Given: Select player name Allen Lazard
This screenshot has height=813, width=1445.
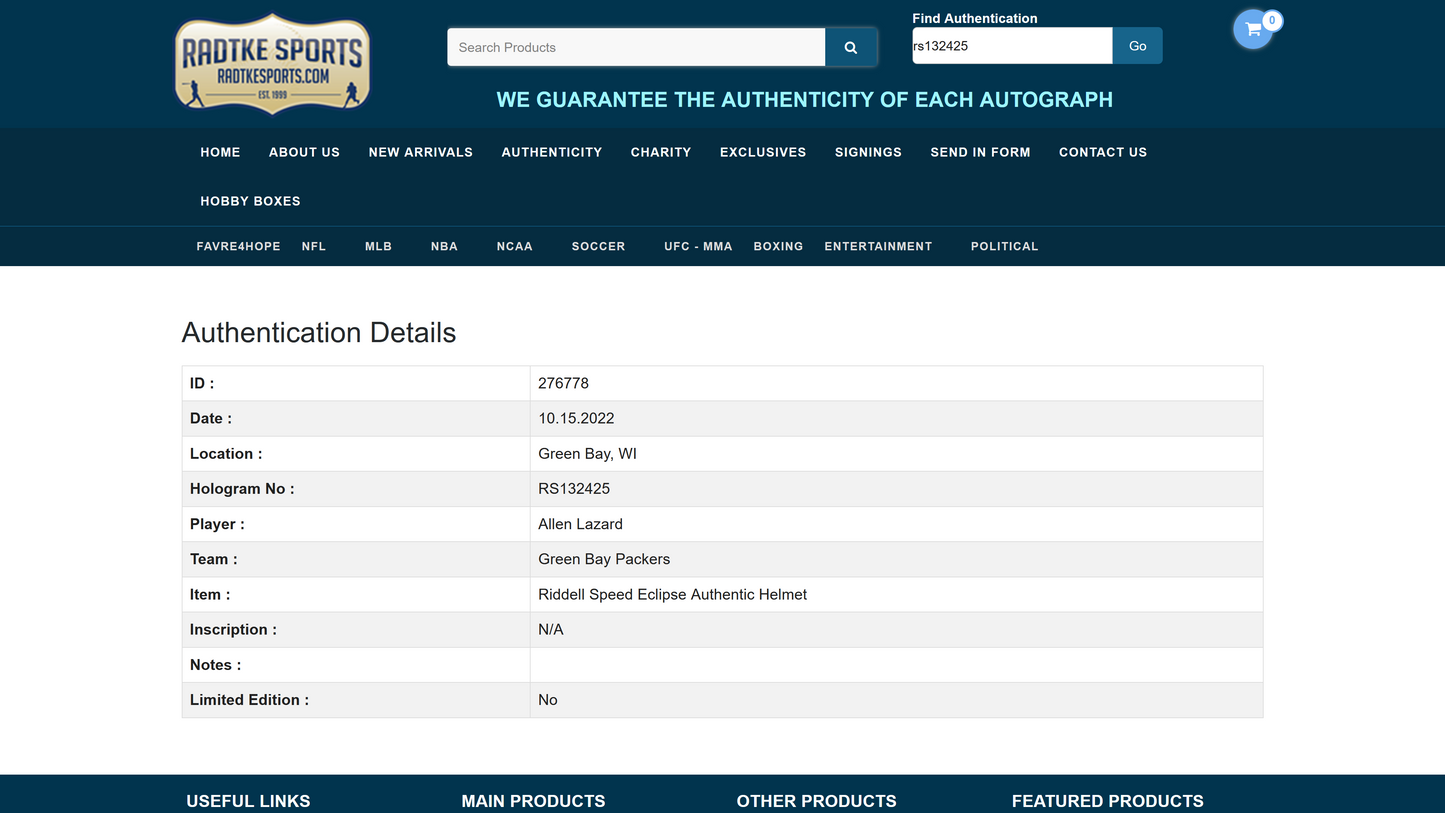Looking at the screenshot, I should (x=580, y=524).
